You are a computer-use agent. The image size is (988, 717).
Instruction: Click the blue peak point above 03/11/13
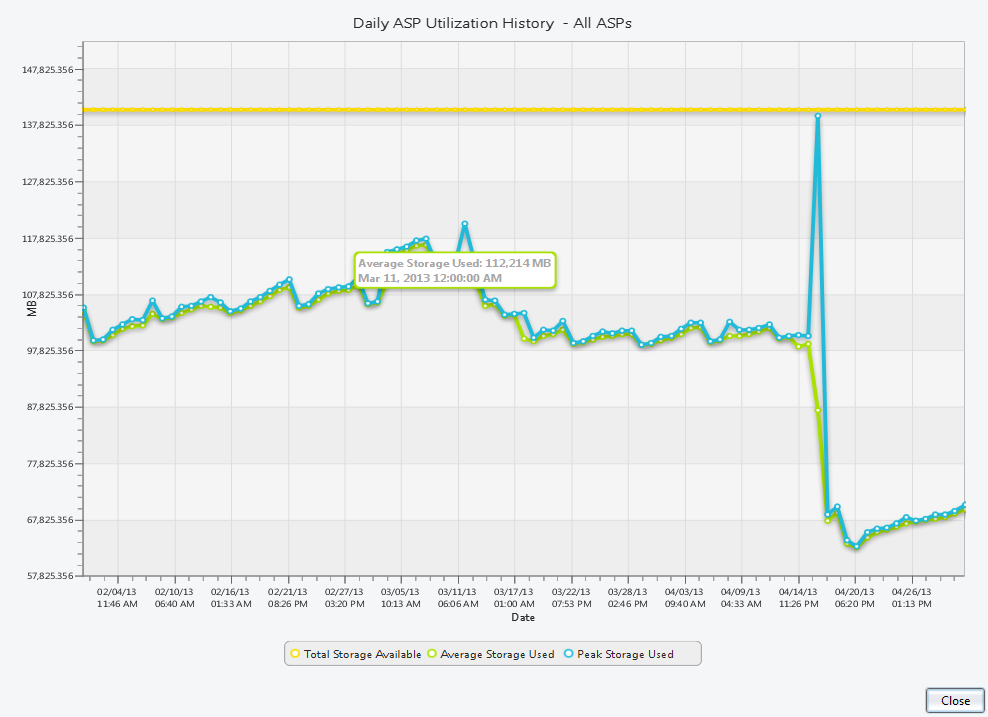[x=465, y=224]
